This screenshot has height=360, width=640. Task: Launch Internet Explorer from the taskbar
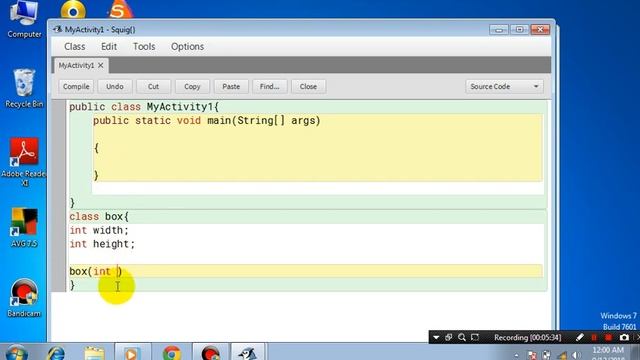click(x=56, y=353)
